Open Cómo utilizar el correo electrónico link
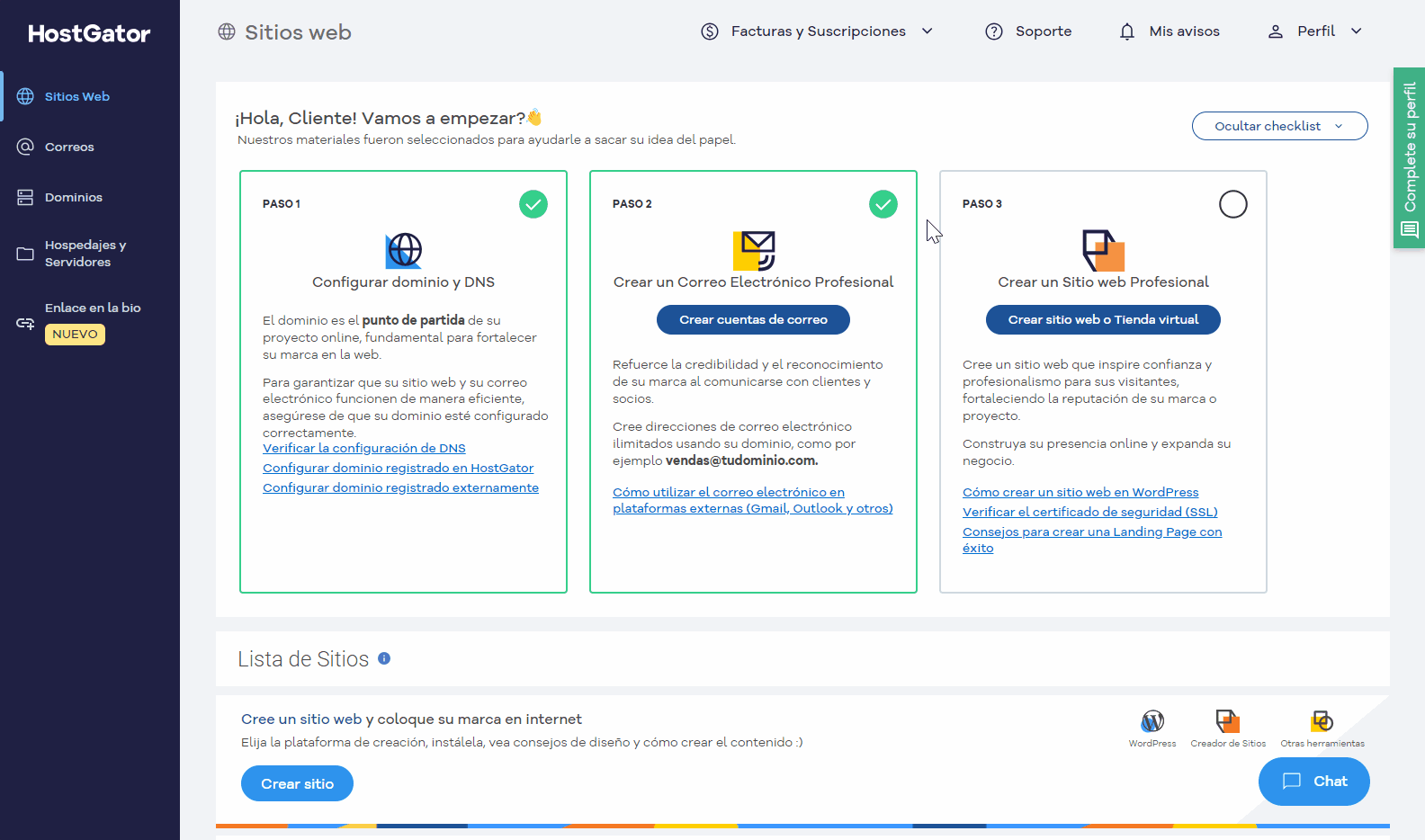This screenshot has width=1425, height=840. [x=753, y=500]
